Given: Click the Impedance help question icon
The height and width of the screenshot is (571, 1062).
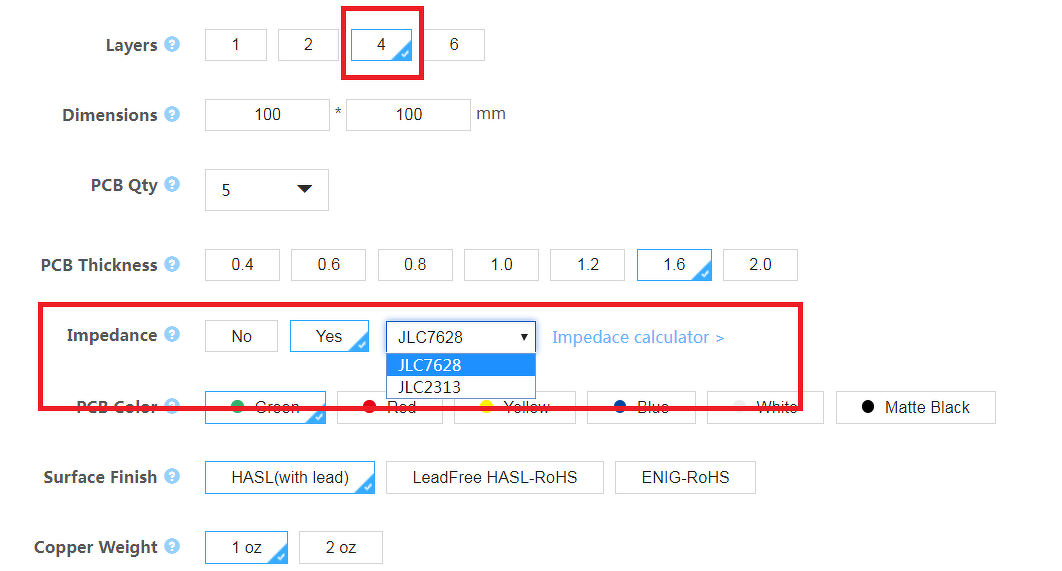Looking at the screenshot, I should pos(172,335).
